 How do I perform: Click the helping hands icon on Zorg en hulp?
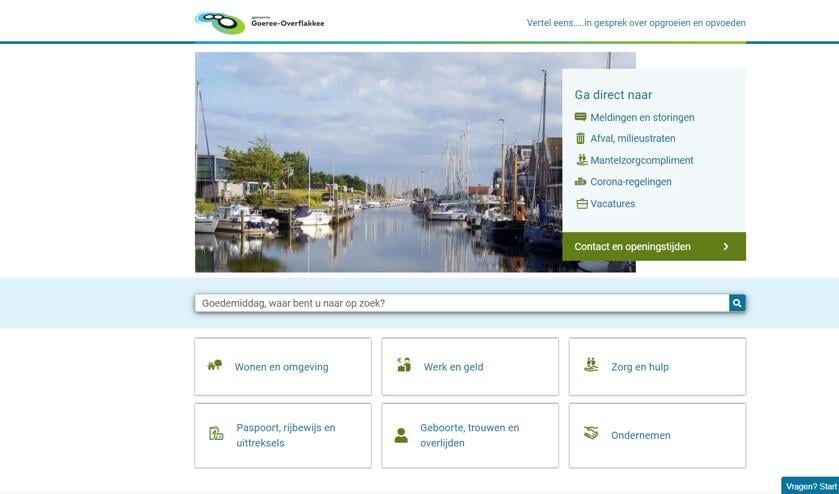tap(591, 365)
